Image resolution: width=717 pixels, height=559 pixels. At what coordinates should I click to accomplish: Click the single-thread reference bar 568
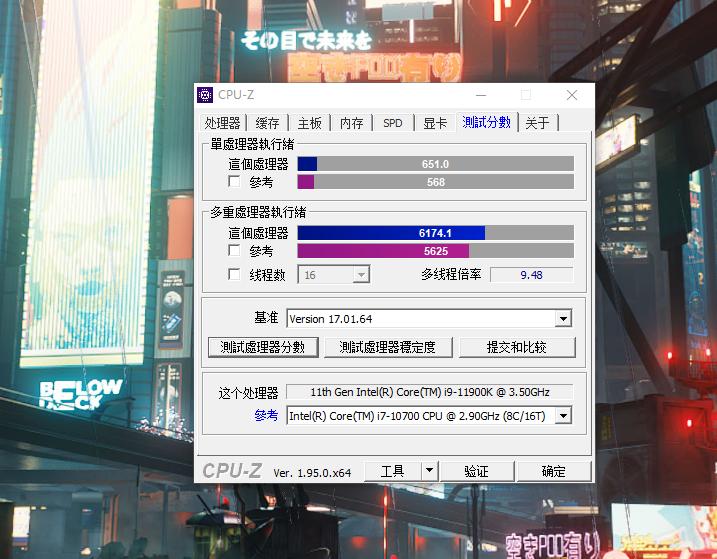tap(436, 182)
